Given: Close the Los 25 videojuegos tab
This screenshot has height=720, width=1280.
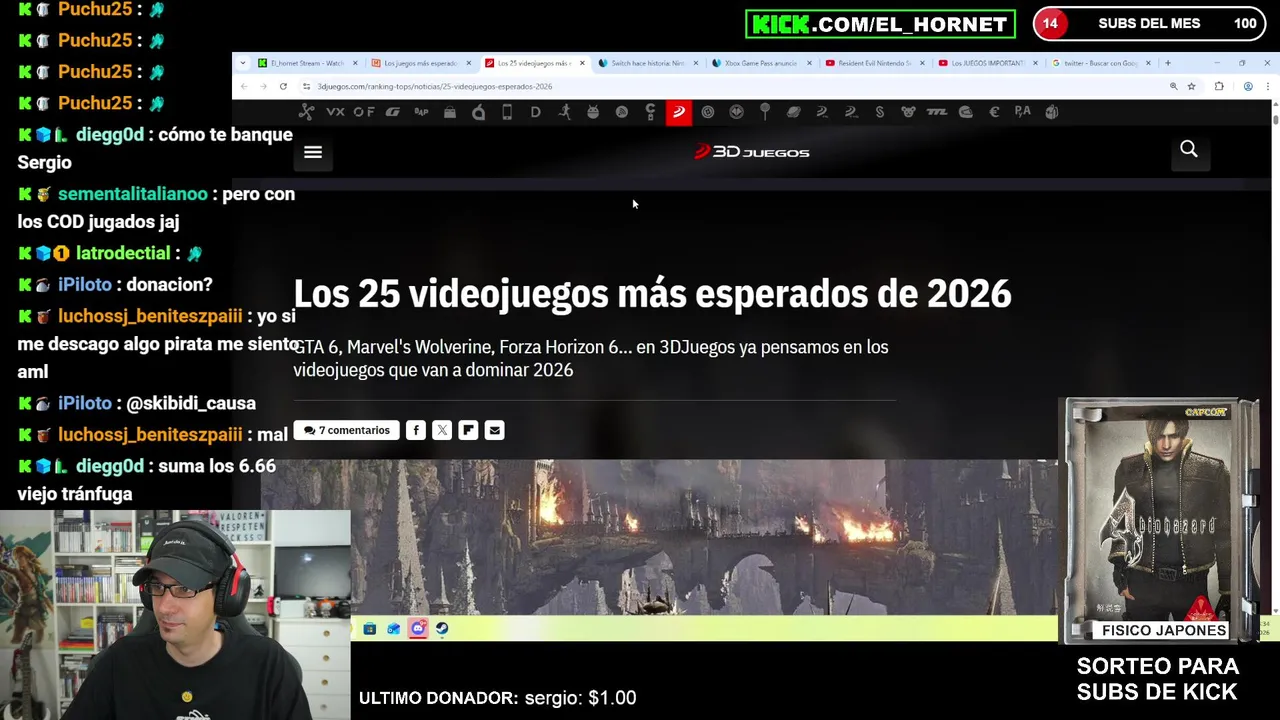Looking at the screenshot, I should click(581, 63).
